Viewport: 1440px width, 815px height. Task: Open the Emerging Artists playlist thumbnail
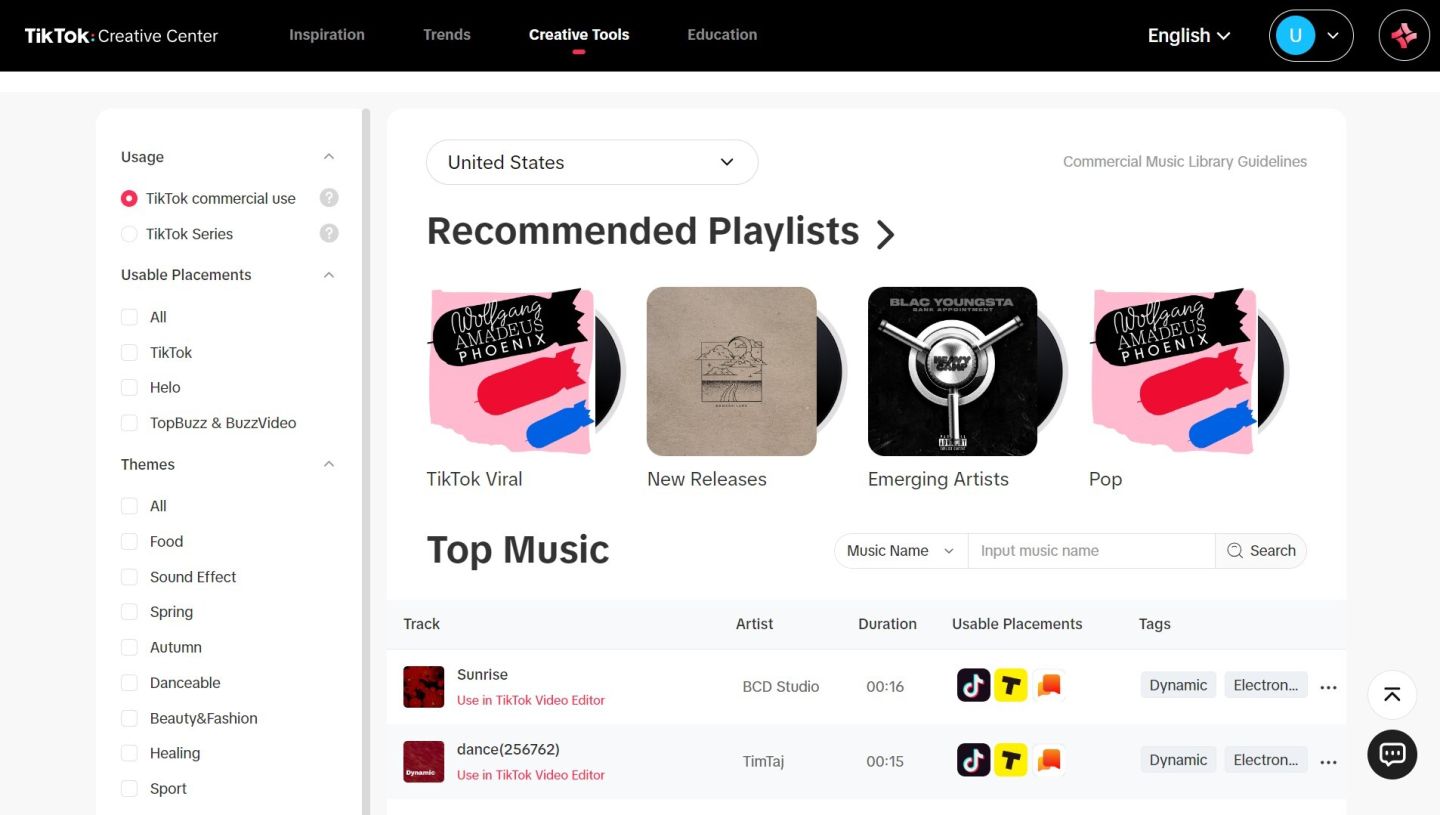click(952, 371)
